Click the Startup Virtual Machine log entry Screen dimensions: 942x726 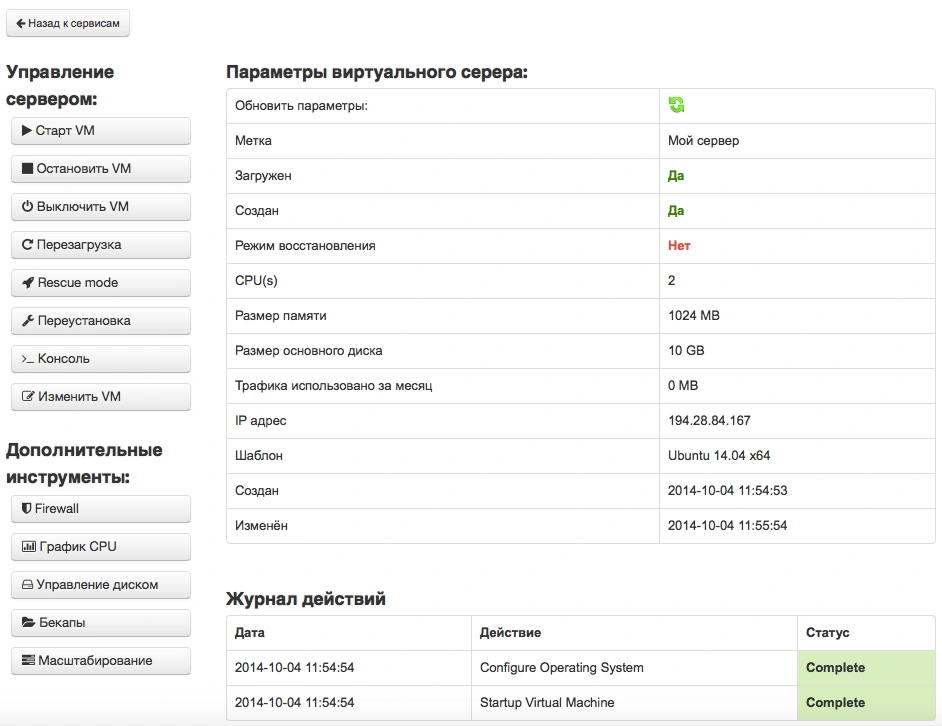(x=547, y=703)
